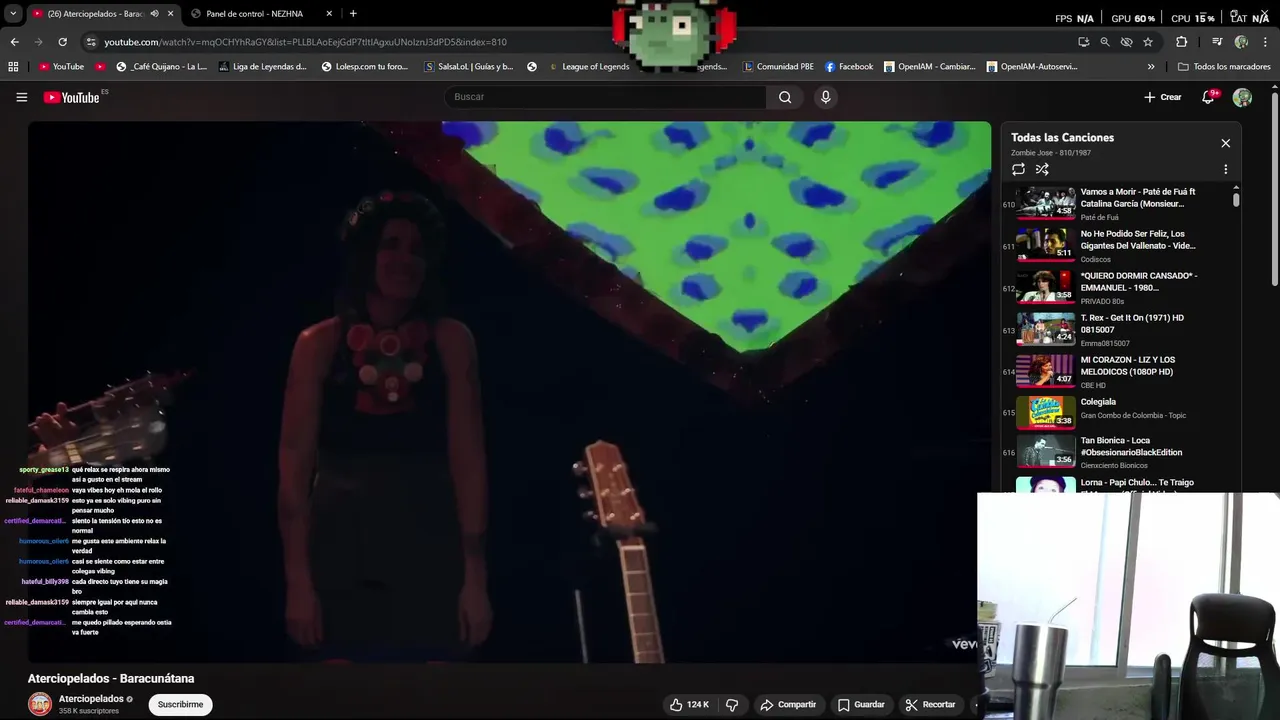Start voice search with the microphone
Image resolution: width=1280 pixels, height=720 pixels.
pyautogui.click(x=825, y=97)
